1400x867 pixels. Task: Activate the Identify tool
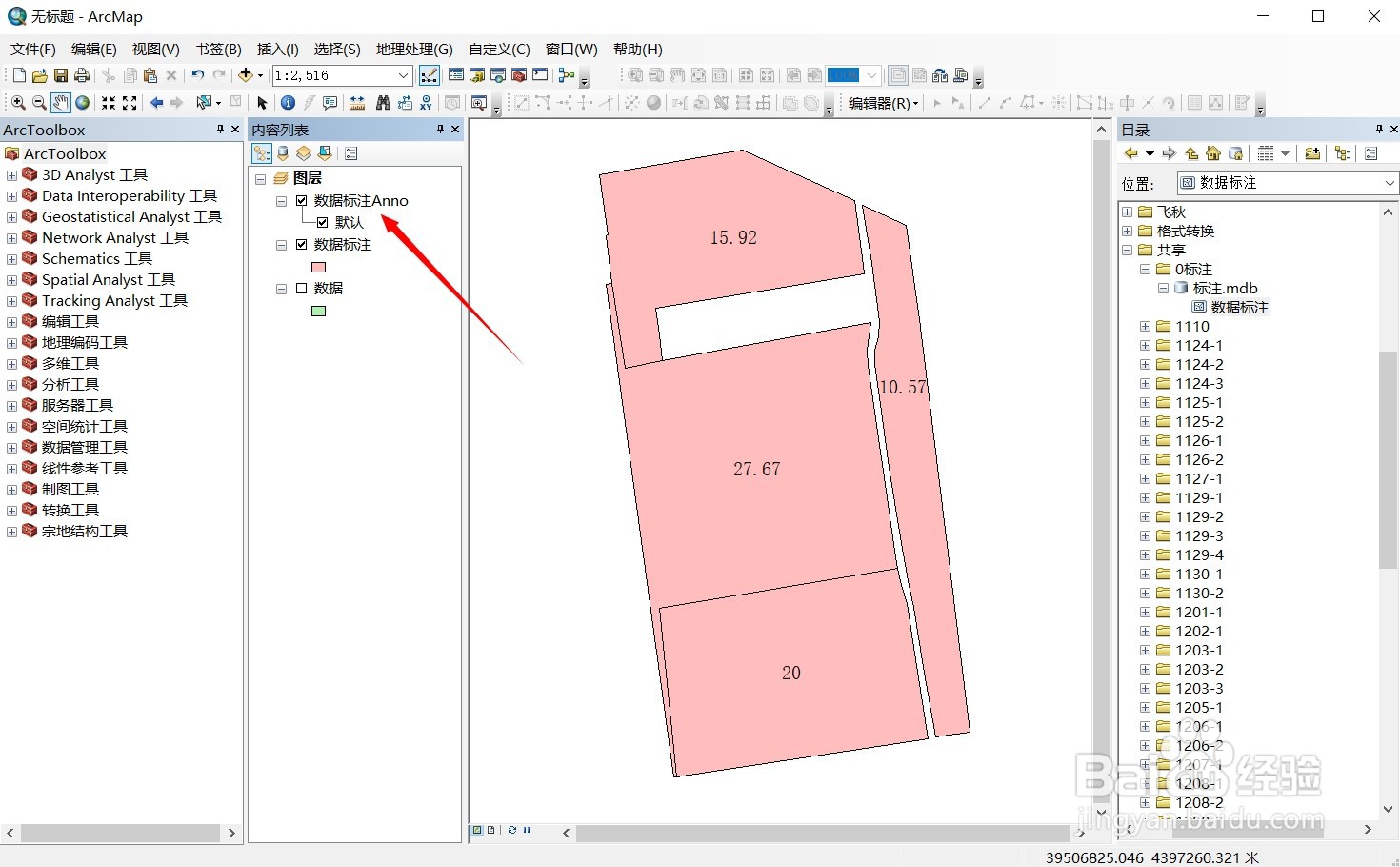tap(288, 103)
